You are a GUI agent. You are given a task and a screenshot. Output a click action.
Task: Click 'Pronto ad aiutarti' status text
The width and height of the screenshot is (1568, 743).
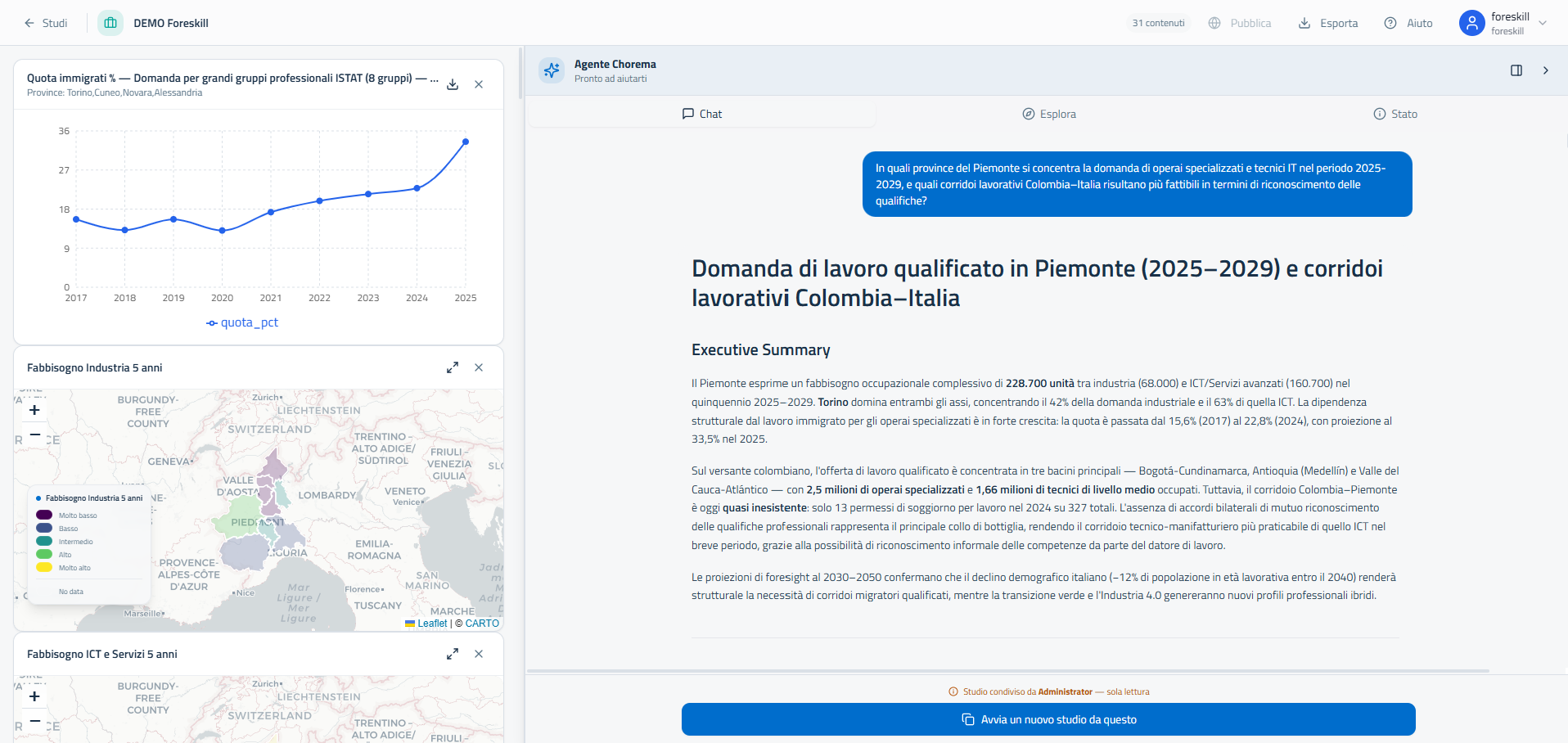(611, 79)
